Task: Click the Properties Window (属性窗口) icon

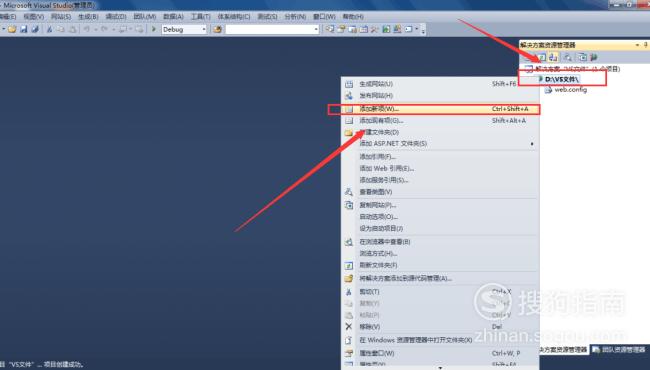Action: (x=349, y=353)
